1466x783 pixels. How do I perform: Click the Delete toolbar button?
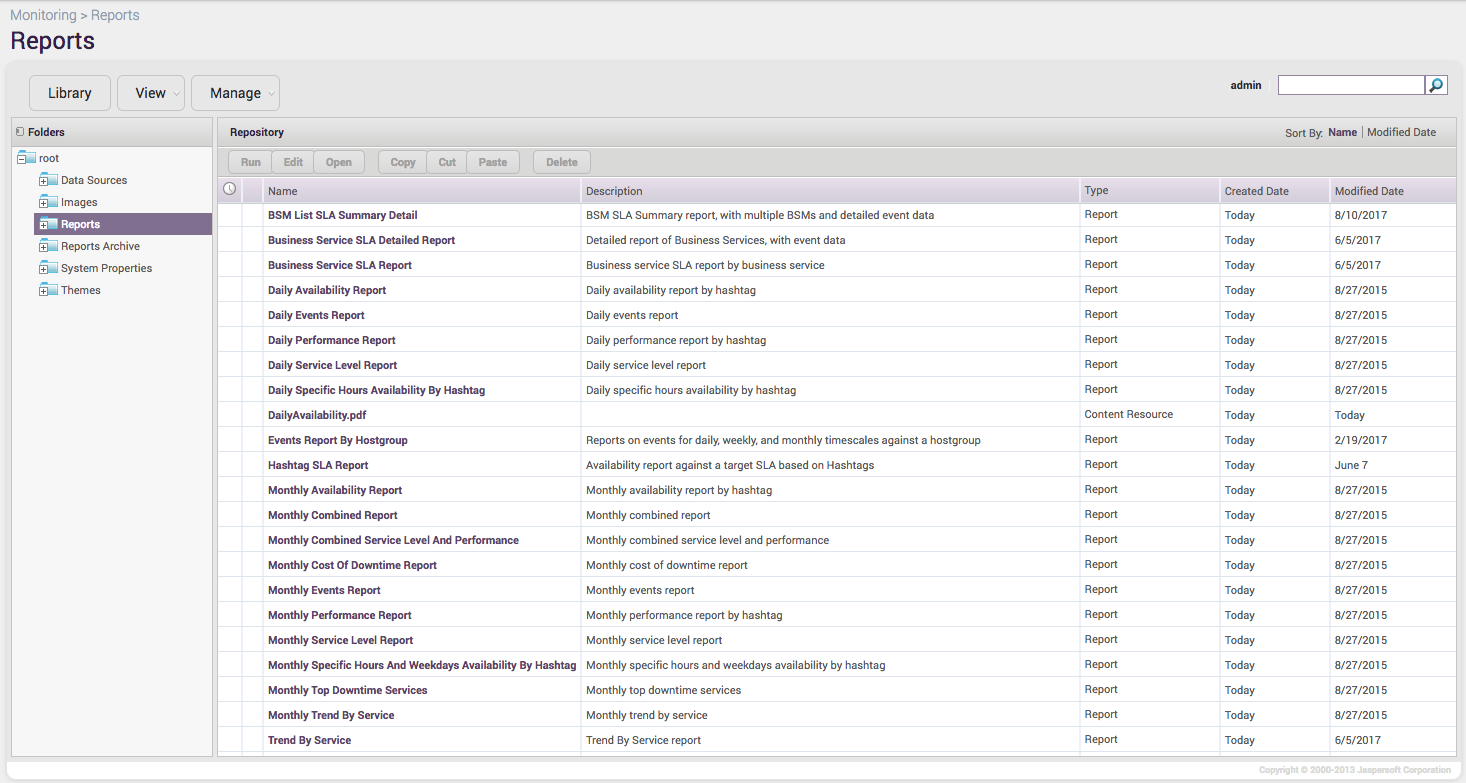[561, 162]
